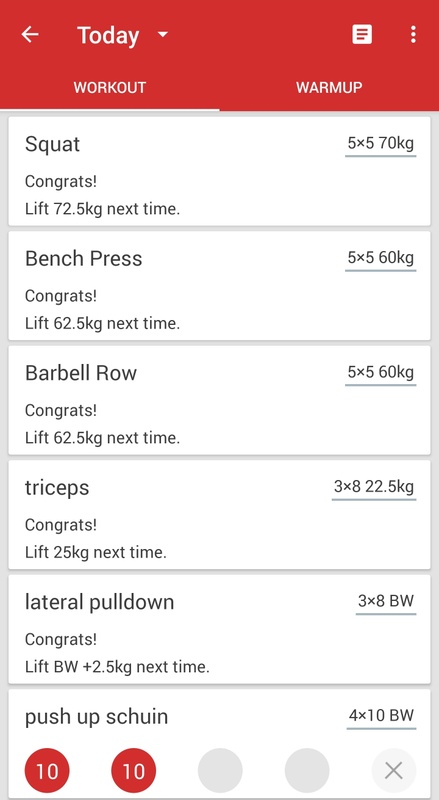
Task: Select the WORKOUT tab
Action: pos(110,87)
